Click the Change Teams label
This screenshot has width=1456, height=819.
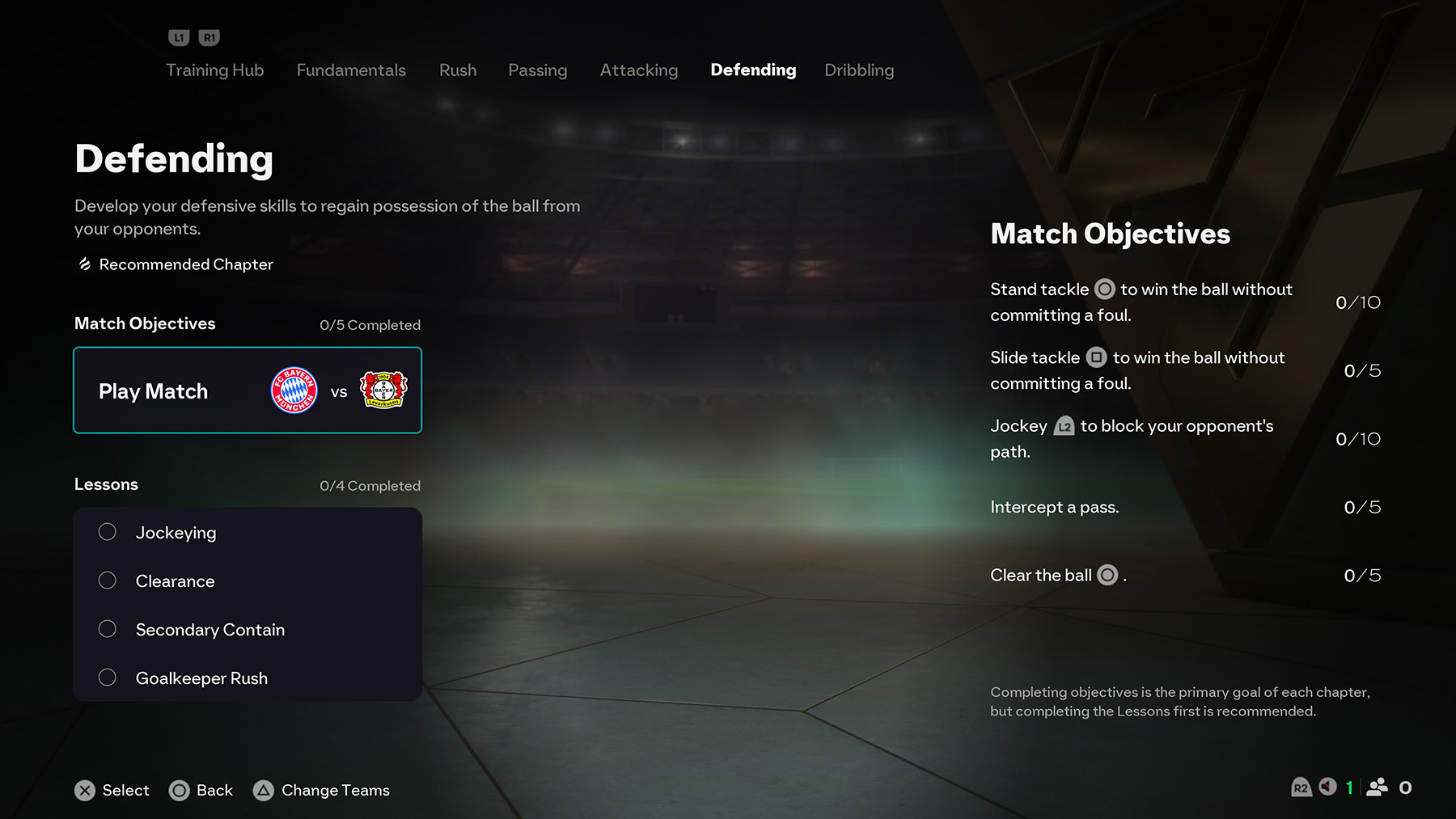336,791
